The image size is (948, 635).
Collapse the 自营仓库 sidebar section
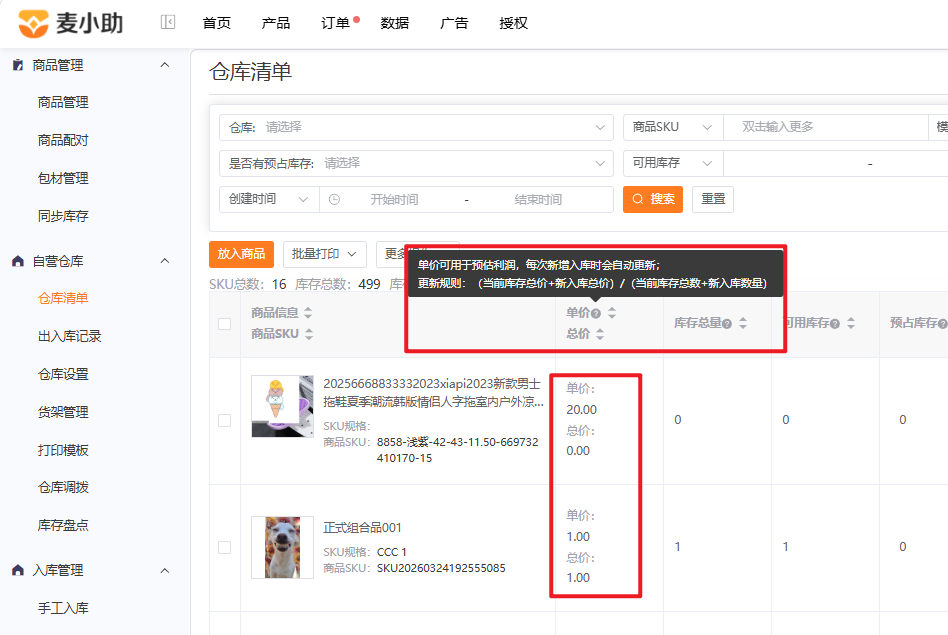[x=164, y=261]
